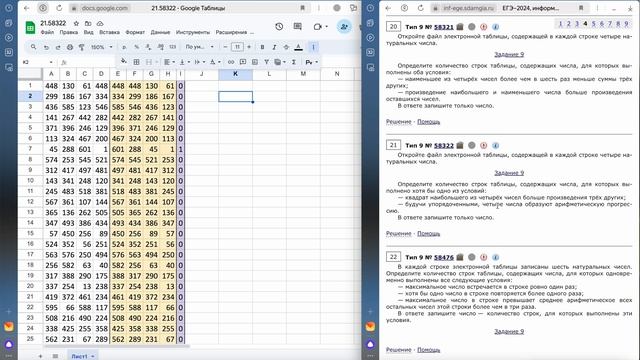Decrease font size in Sheets
Screen dimensions: 640x360
tap(225, 47)
